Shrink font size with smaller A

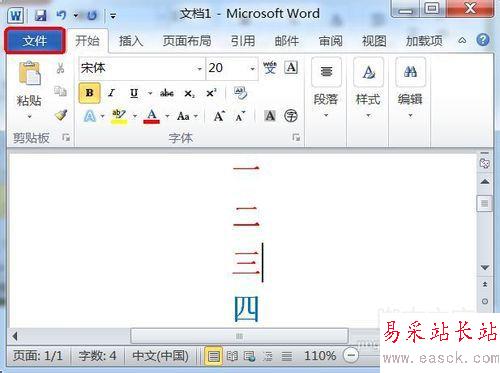[240, 116]
